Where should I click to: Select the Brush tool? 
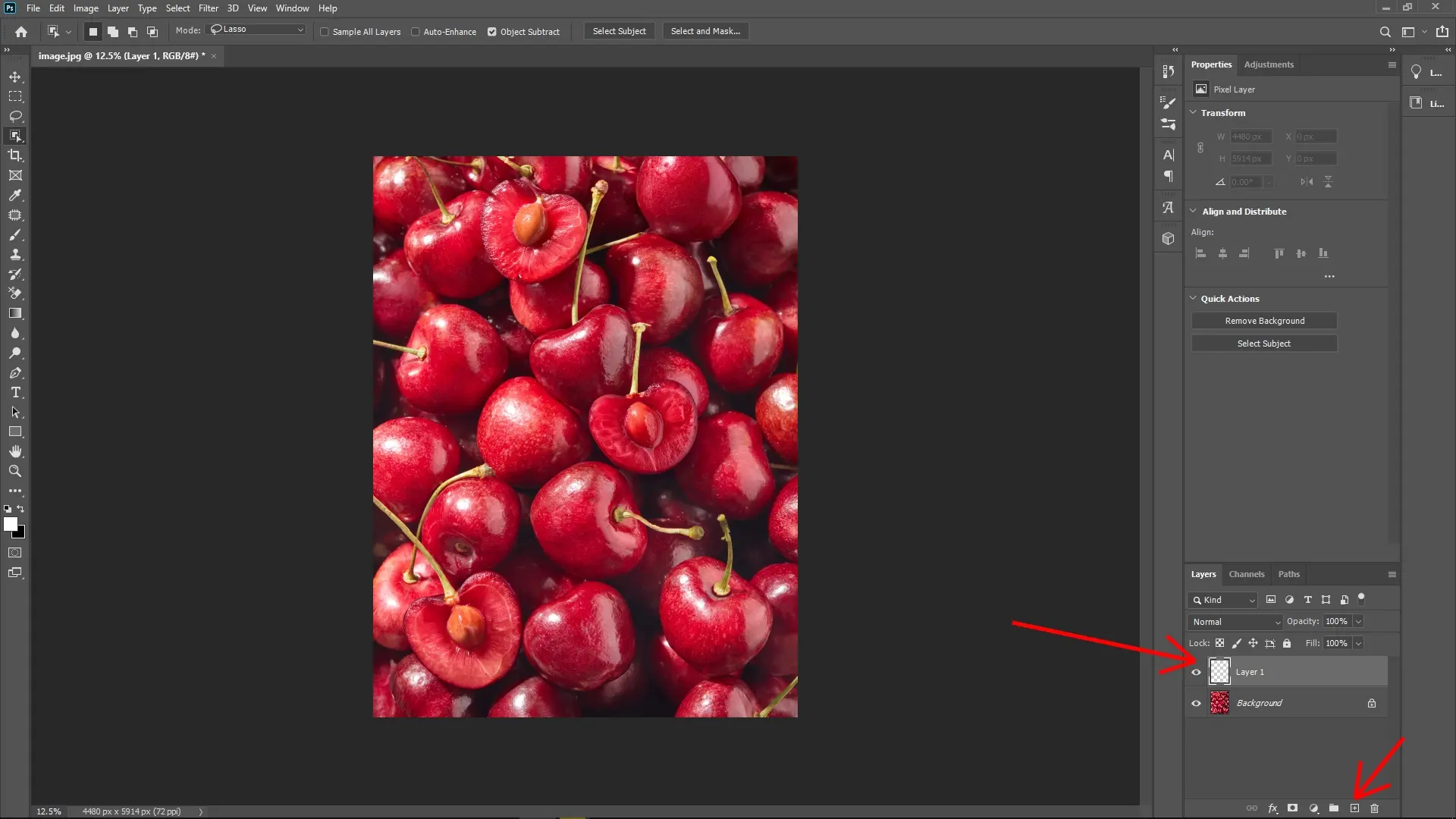[15, 235]
